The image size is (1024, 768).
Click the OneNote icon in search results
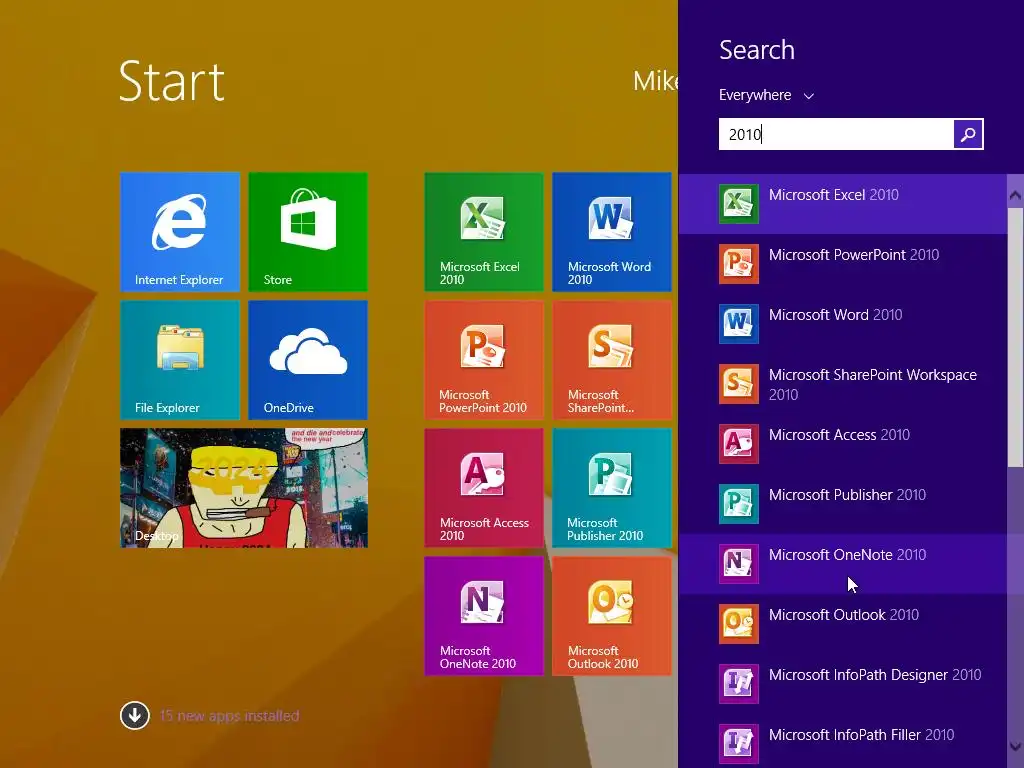(x=739, y=564)
